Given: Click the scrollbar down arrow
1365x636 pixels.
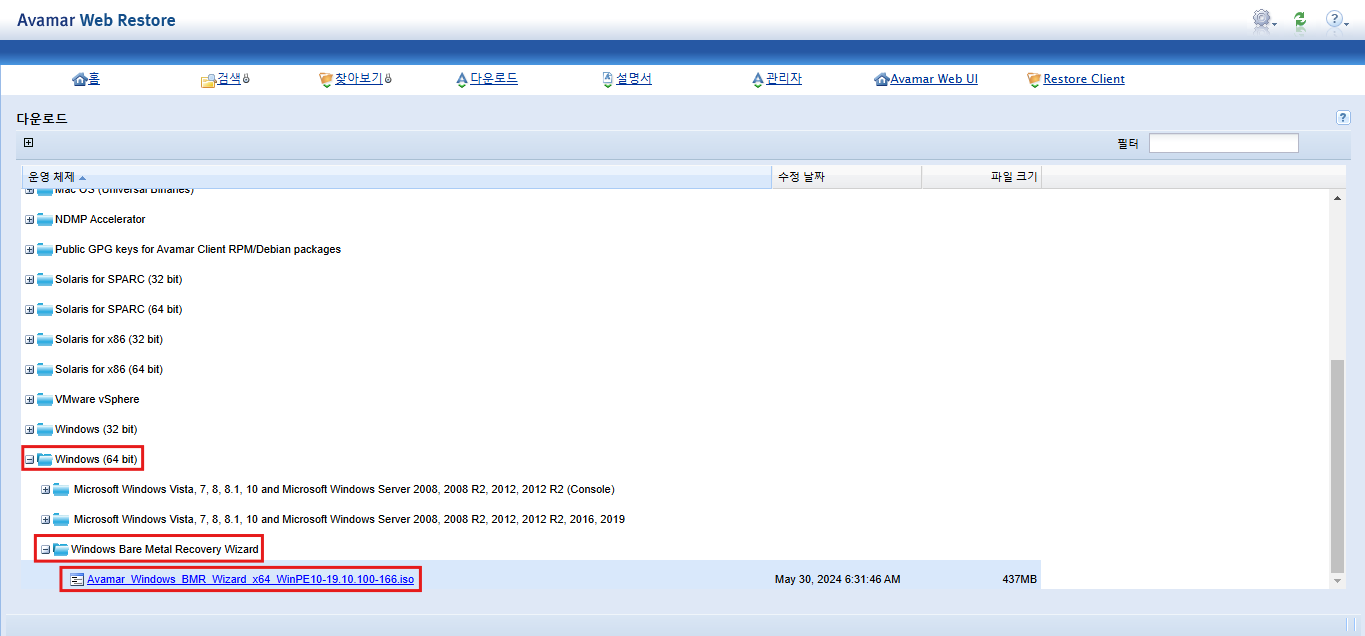Looking at the screenshot, I should (x=1338, y=581).
